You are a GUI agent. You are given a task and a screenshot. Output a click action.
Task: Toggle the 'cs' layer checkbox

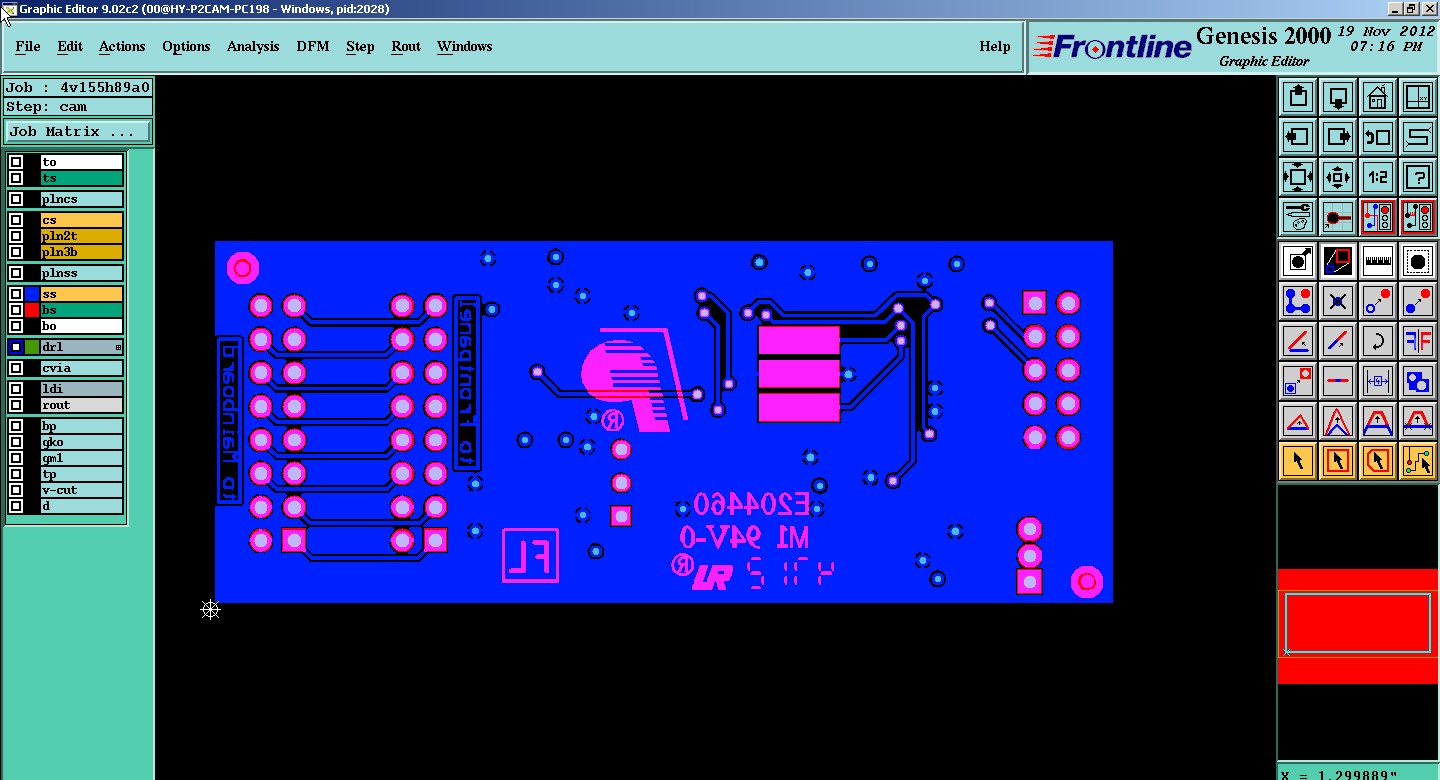[x=16, y=220]
